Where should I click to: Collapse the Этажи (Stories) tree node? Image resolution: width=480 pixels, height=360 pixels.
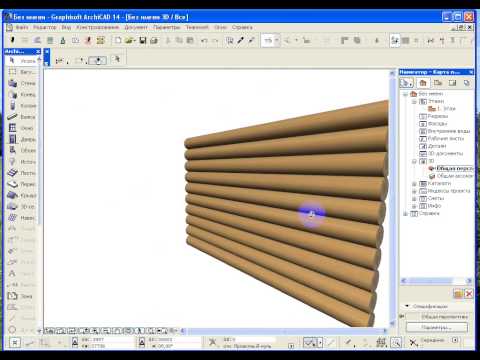tap(414, 101)
